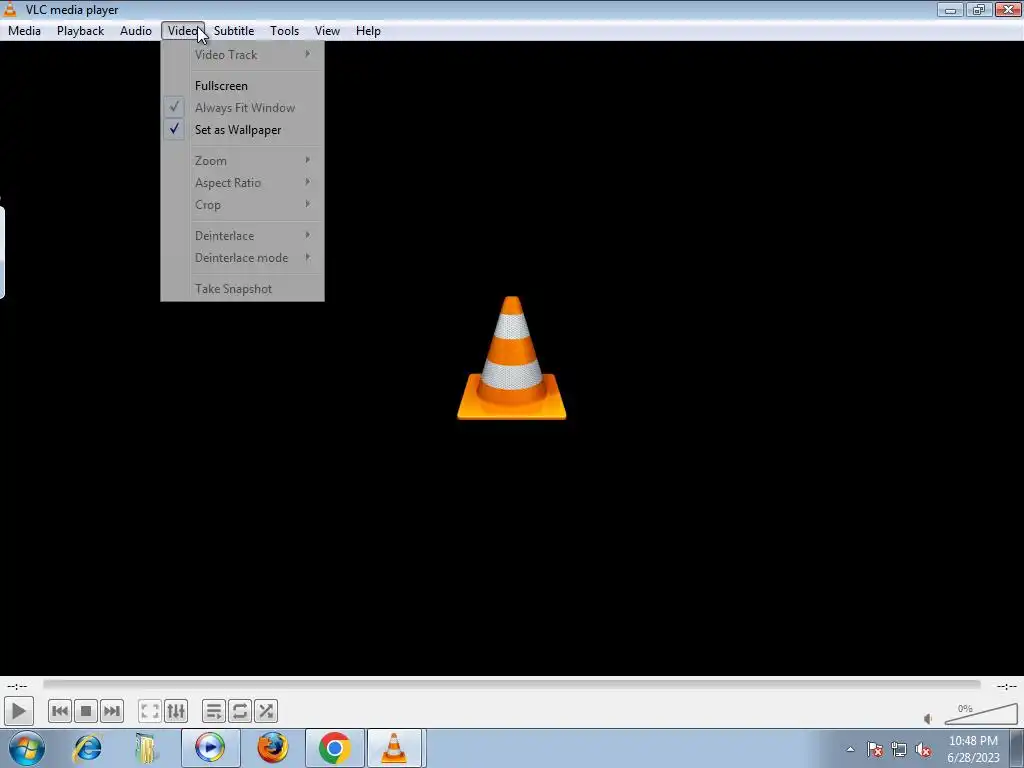
Task: Open the Audio menu
Action: (135, 31)
